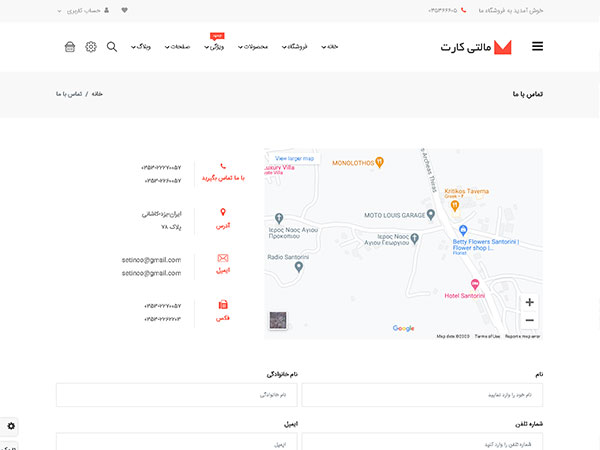
Task: Click the map zoom in plus button
Action: [x=529, y=302]
